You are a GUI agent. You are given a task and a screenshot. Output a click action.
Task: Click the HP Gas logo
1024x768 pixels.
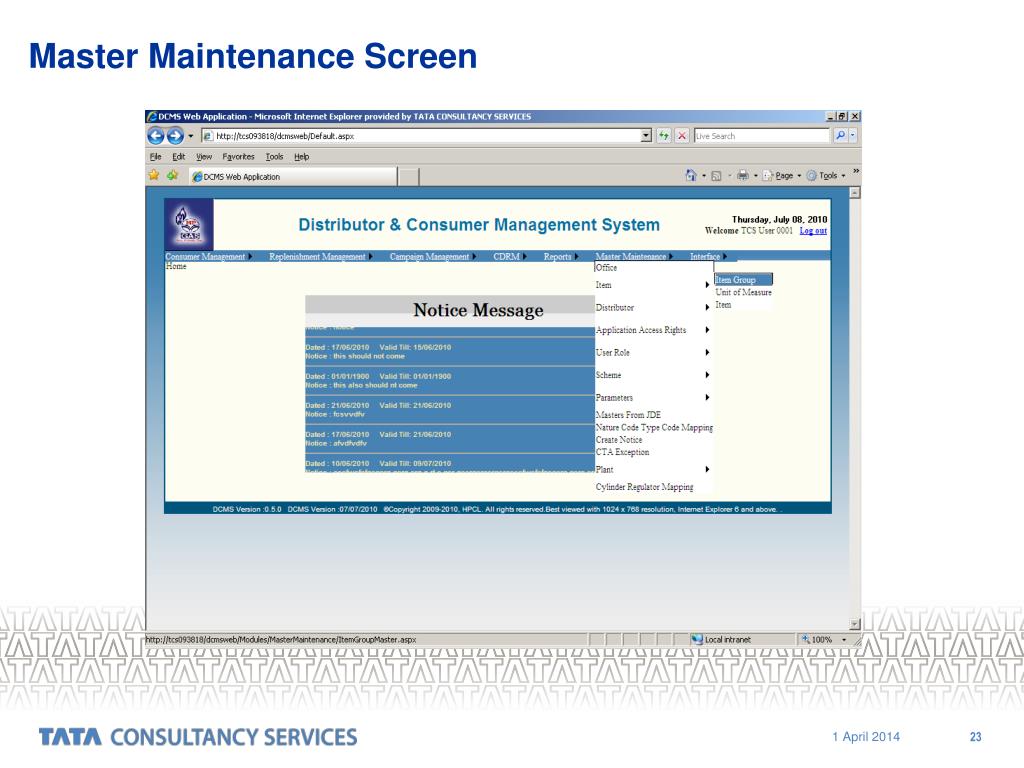(189, 224)
